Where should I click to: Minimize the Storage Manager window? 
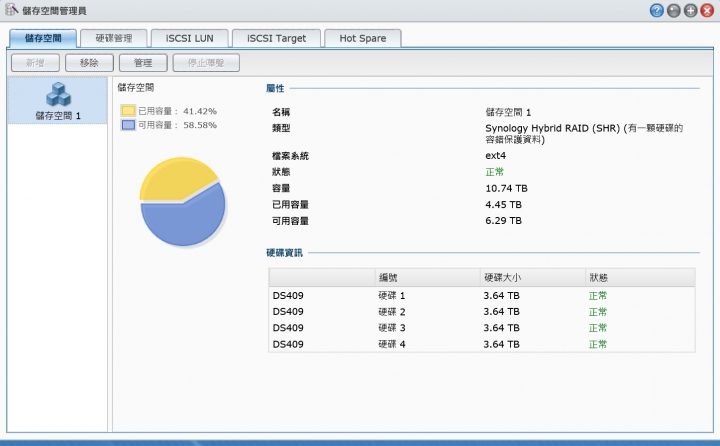[x=674, y=11]
